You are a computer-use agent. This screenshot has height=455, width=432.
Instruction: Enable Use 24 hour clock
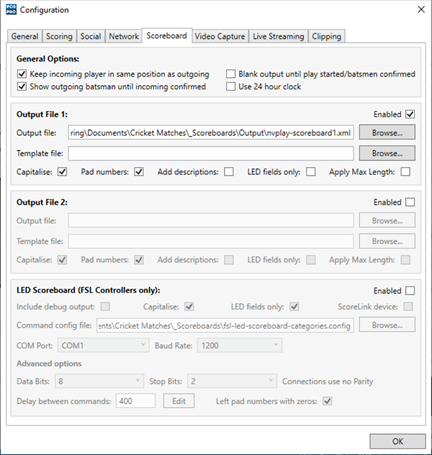tap(231, 86)
